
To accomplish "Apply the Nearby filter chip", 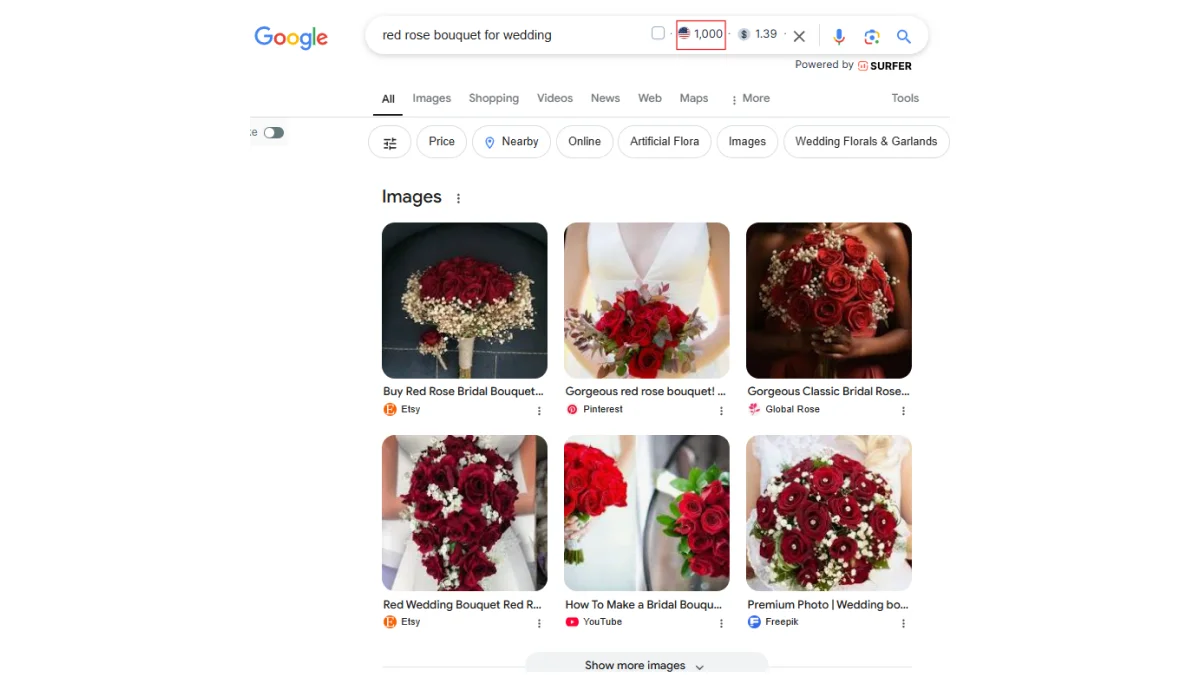I will coord(511,142).
